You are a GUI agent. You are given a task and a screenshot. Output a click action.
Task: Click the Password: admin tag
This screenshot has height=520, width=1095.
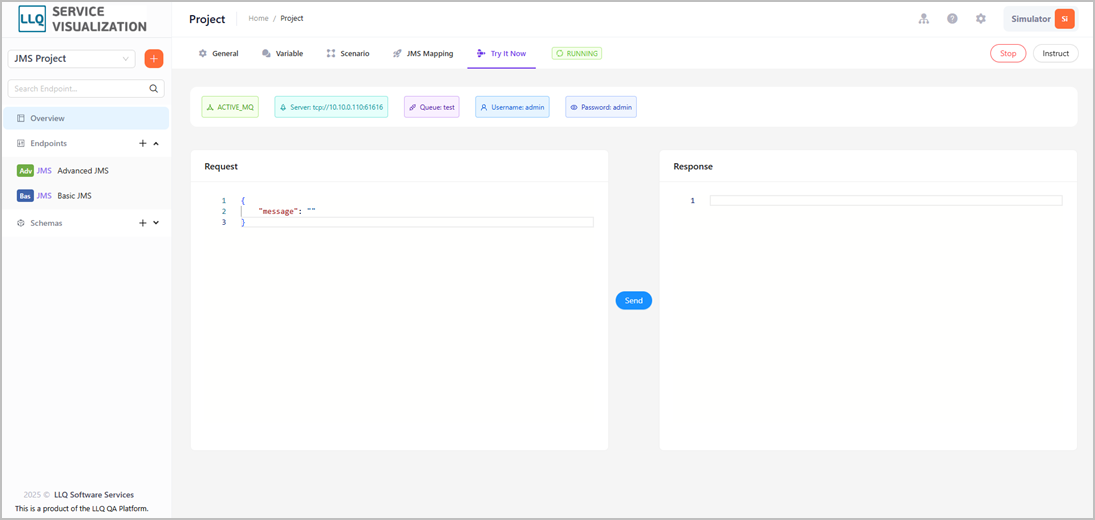(x=601, y=107)
